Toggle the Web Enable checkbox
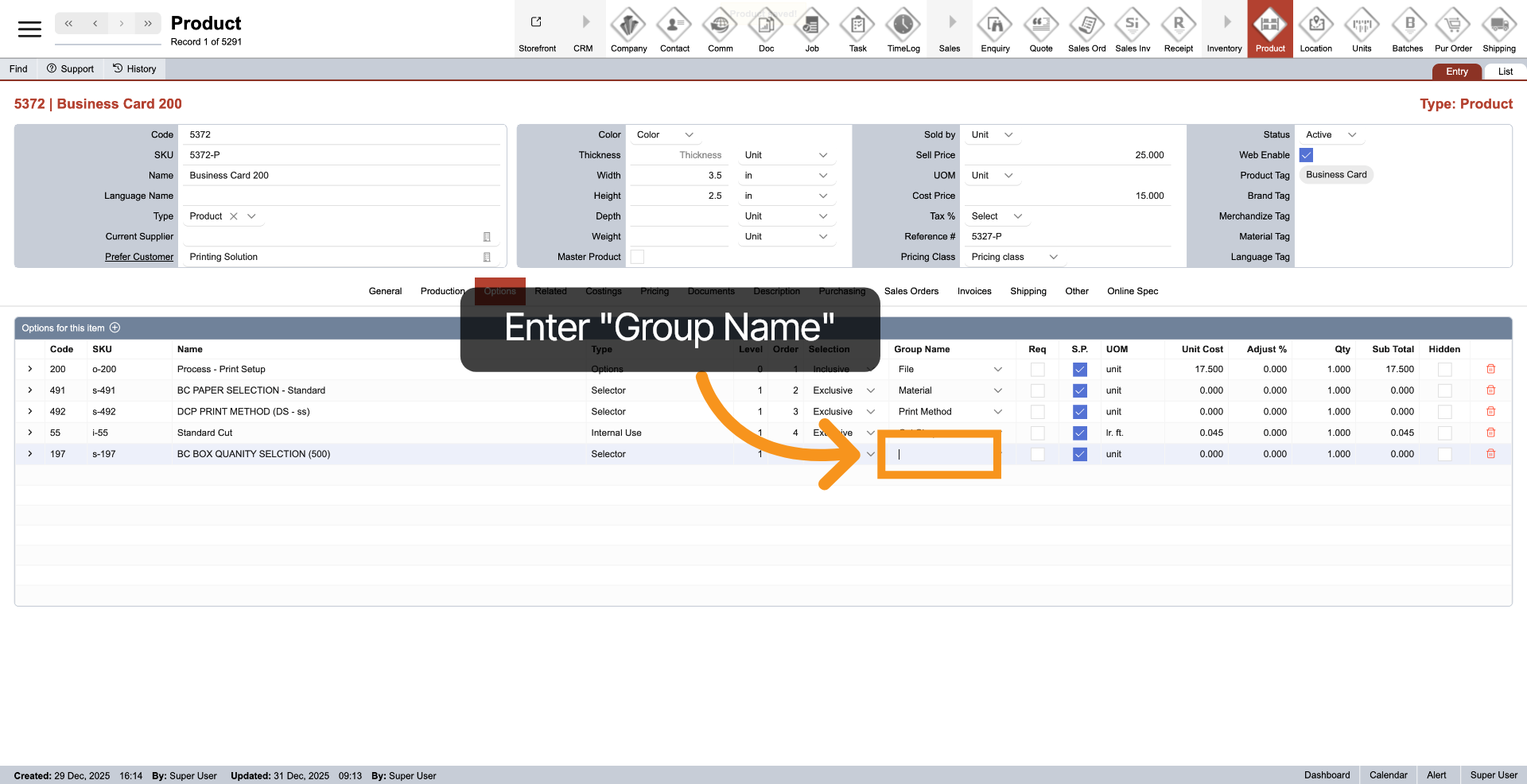The width and height of the screenshot is (1527, 784). (x=1306, y=155)
